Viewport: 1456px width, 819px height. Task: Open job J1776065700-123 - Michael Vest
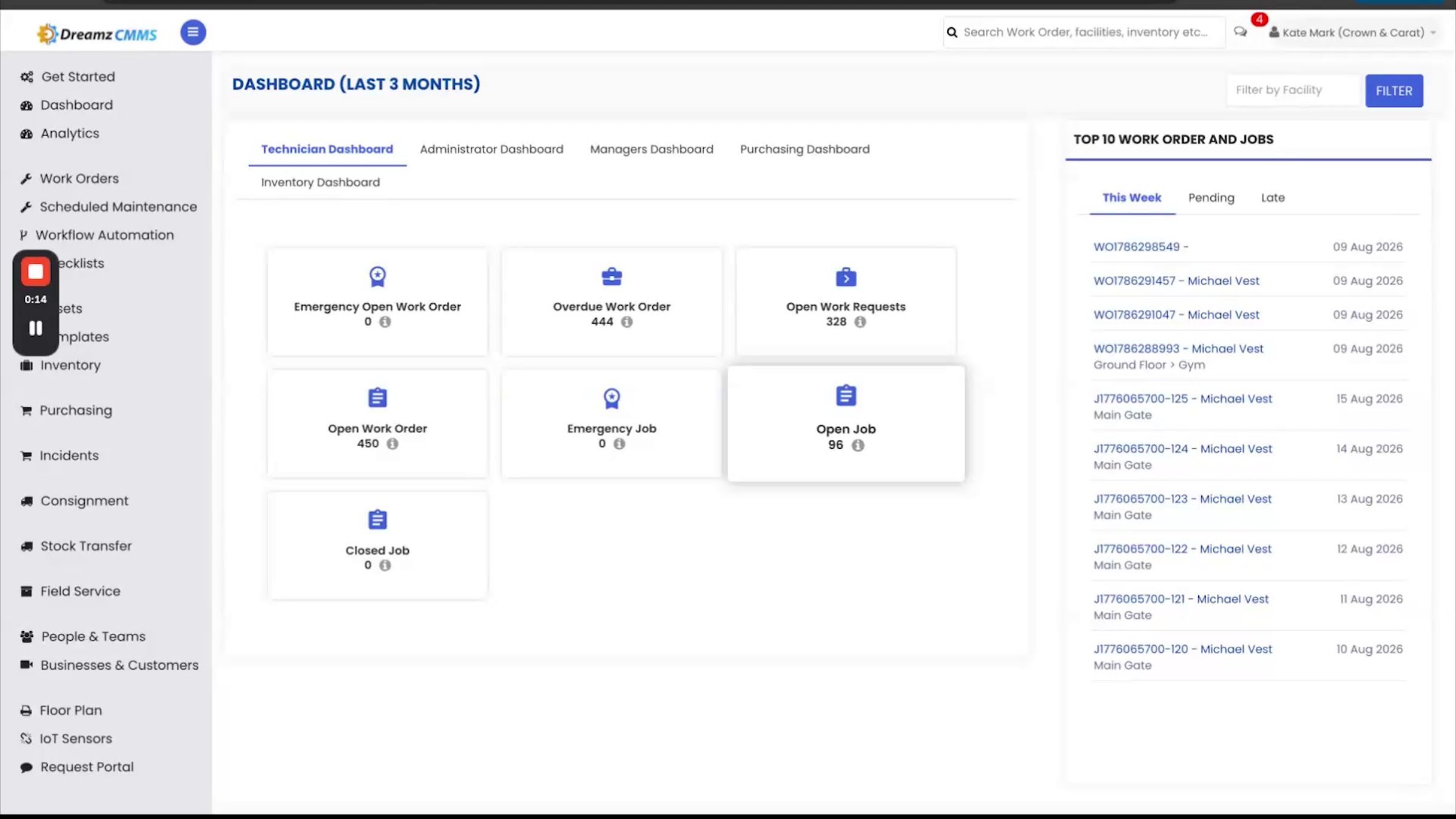coord(1182,499)
